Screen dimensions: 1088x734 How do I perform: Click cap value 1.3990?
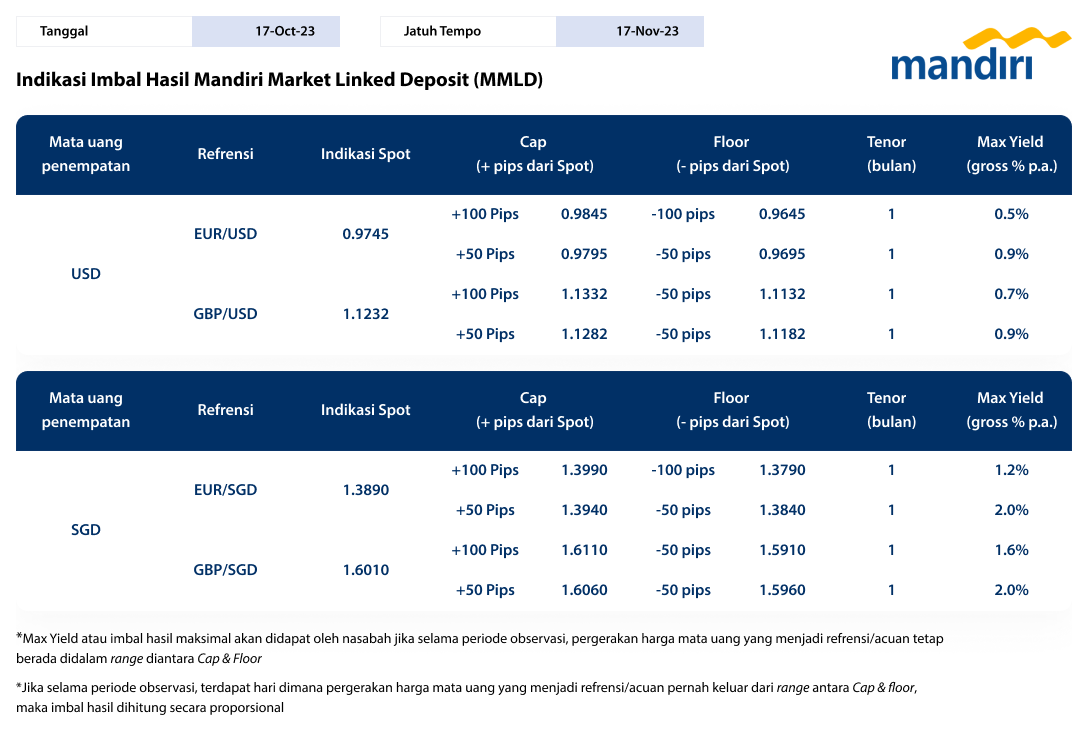pos(584,470)
